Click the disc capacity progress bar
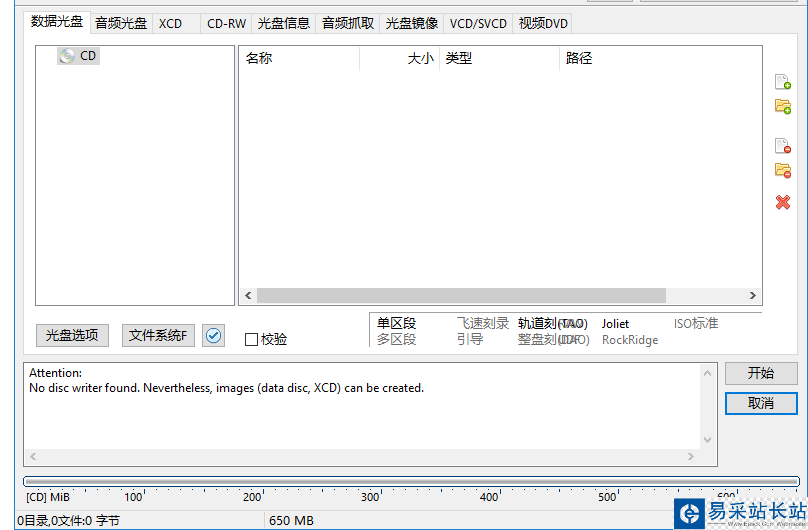The height and width of the screenshot is (530, 808). pyautogui.click(x=411, y=482)
